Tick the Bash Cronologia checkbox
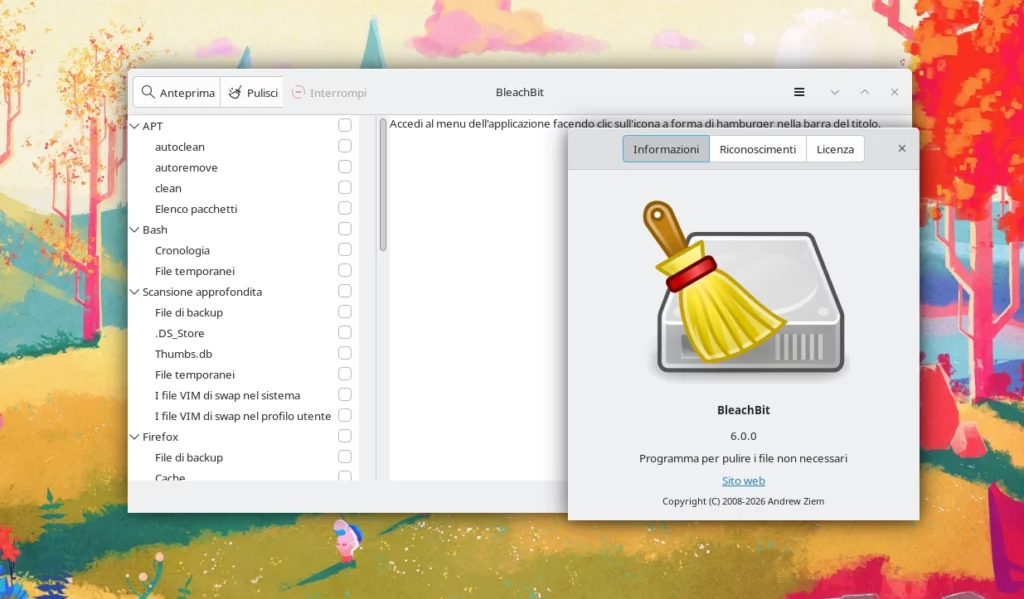The width and height of the screenshot is (1024, 599). [345, 250]
